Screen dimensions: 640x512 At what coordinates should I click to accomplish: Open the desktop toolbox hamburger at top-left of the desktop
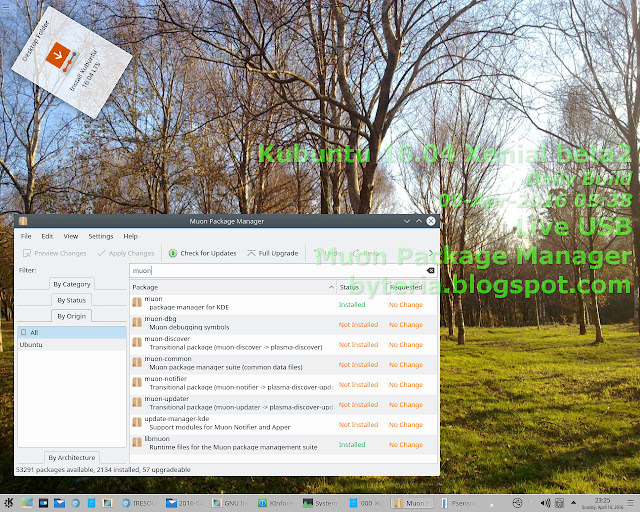point(5,7)
